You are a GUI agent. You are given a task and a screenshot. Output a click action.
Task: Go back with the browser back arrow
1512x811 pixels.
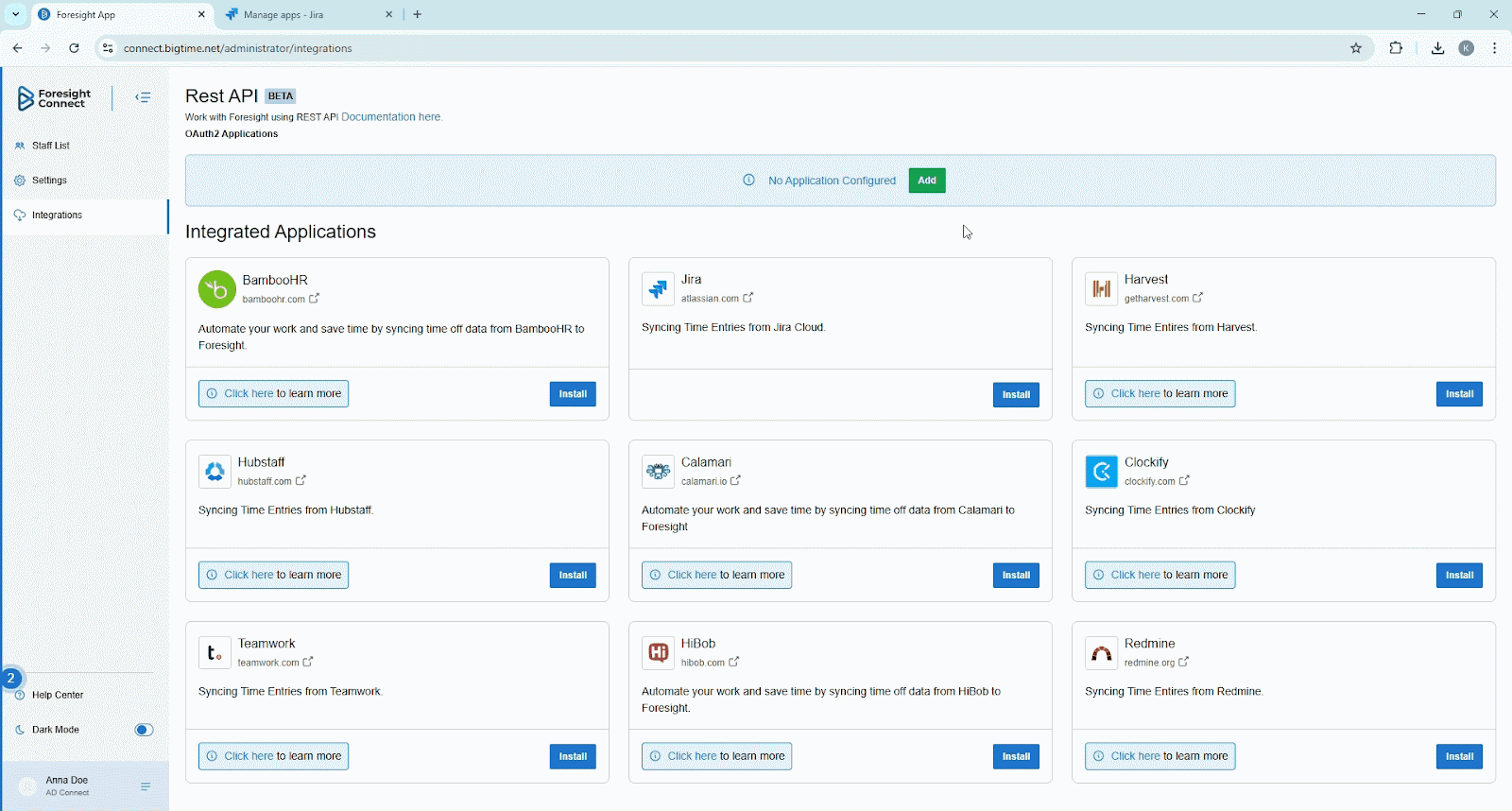[x=17, y=48]
